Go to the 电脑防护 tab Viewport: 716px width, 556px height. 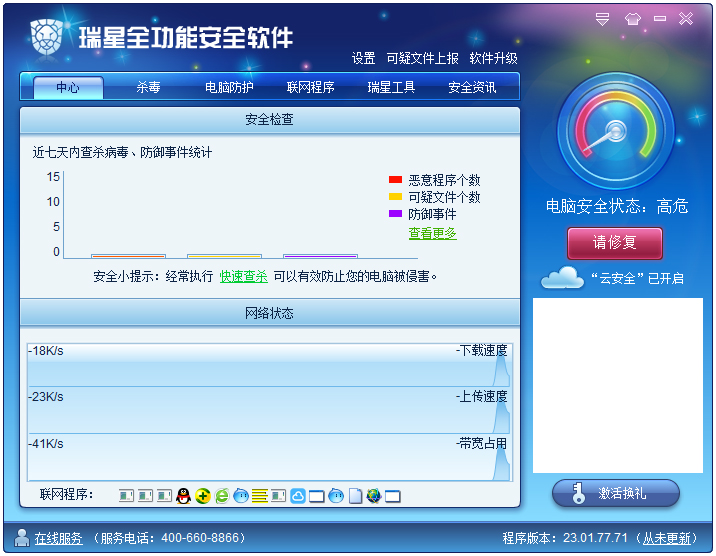229,87
